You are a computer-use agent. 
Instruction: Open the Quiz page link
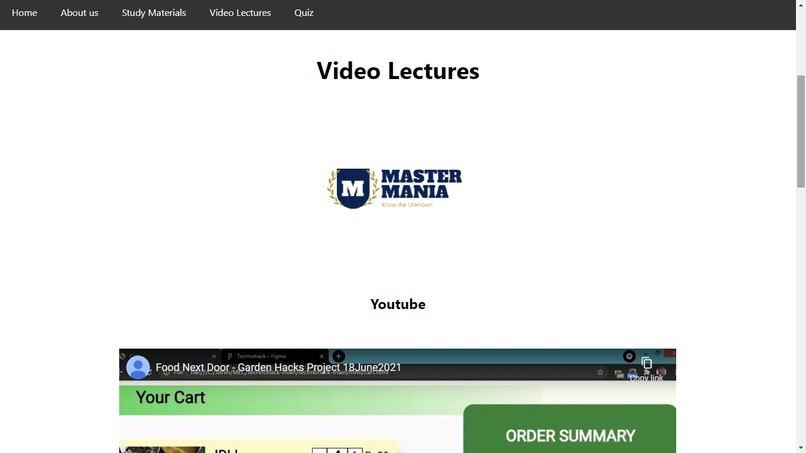coord(304,13)
